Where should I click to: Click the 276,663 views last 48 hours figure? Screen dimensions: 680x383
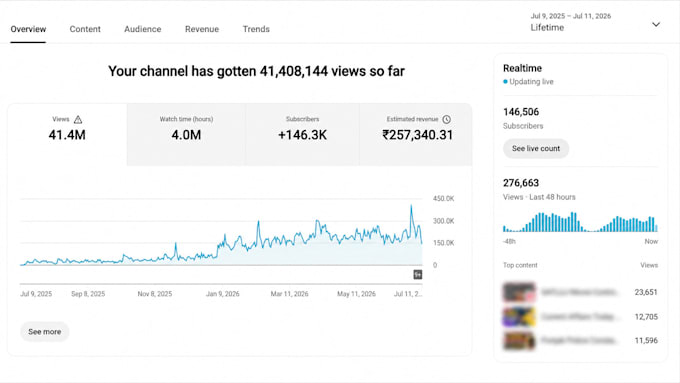click(521, 183)
